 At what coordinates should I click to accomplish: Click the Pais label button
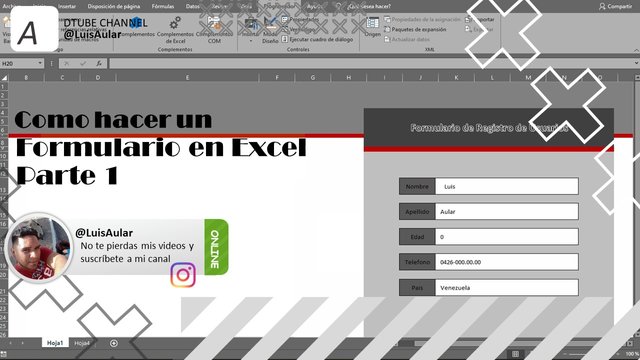[417, 287]
